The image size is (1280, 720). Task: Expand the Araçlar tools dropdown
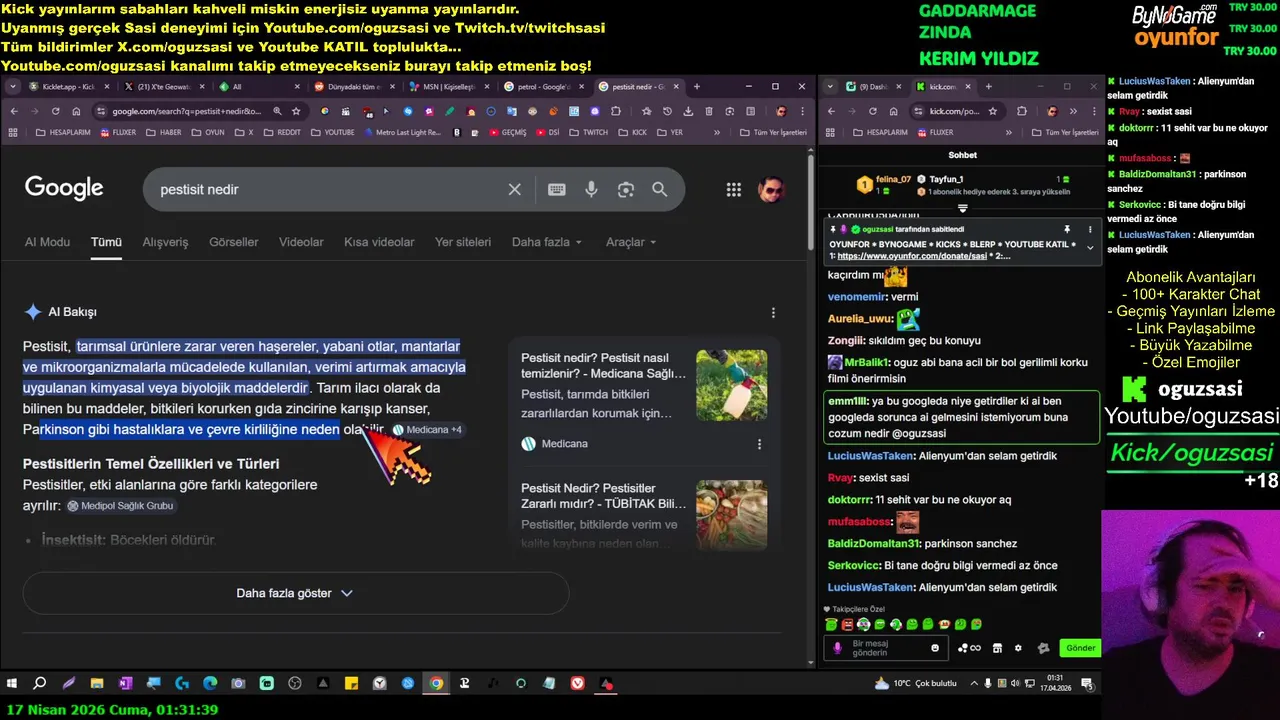[x=631, y=242]
